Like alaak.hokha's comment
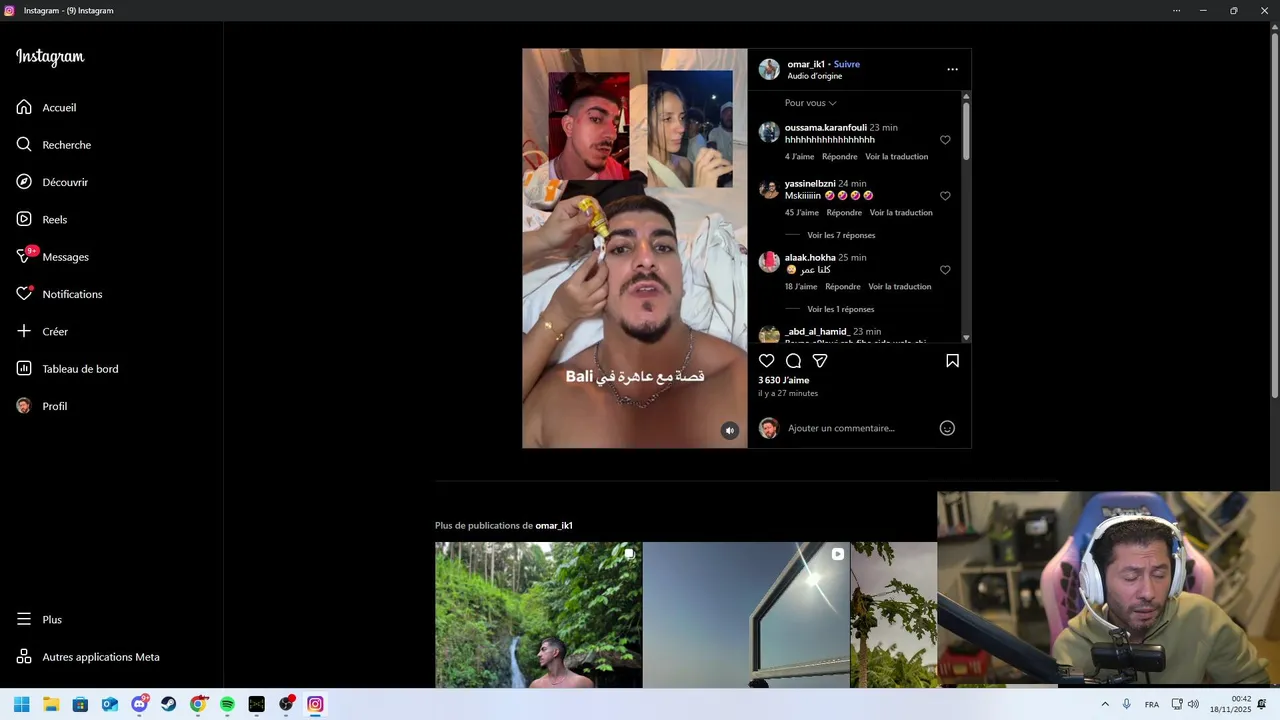This screenshot has height=720, width=1280. point(945,270)
